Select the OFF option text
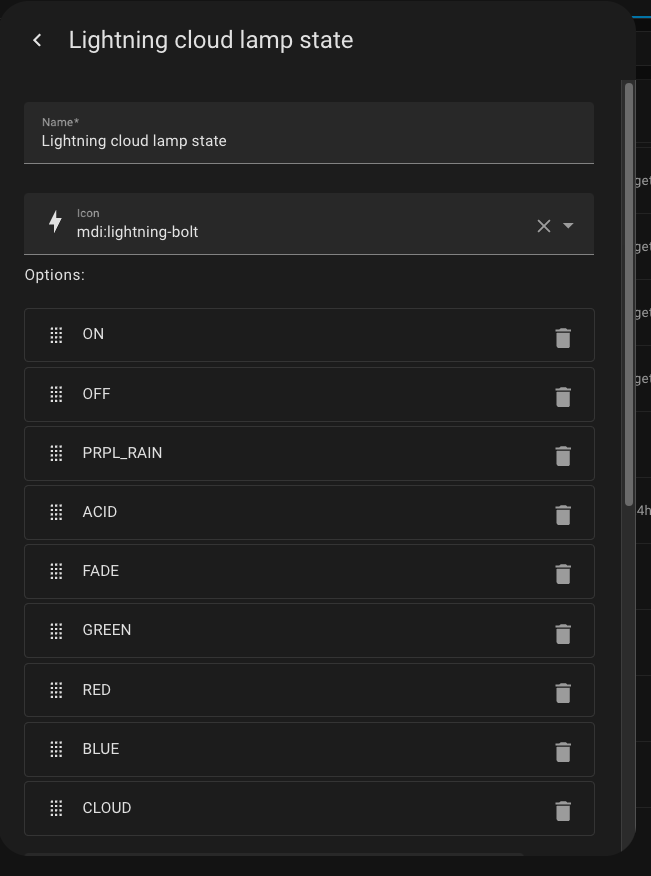 coord(96,394)
